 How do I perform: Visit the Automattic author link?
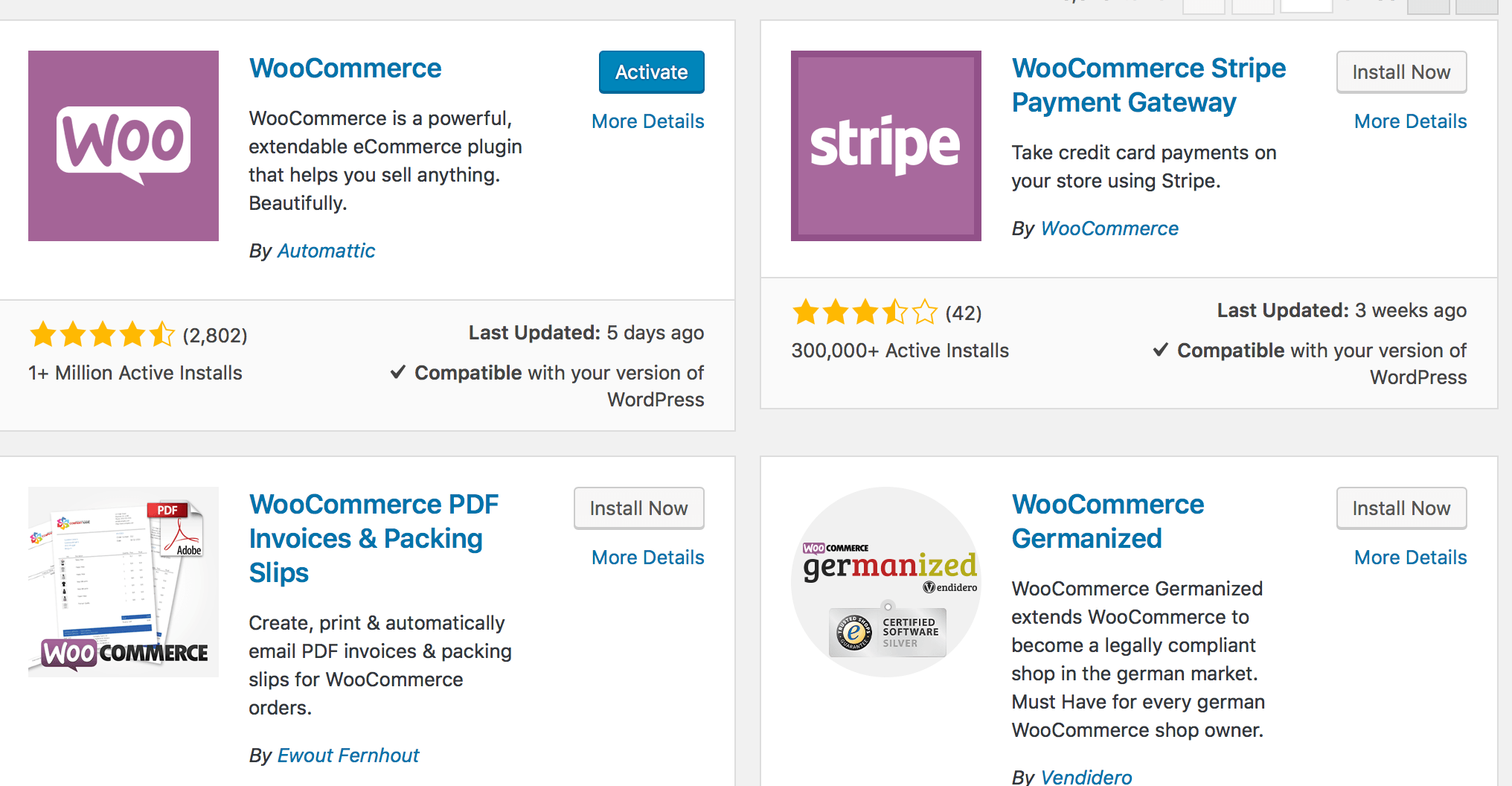(x=326, y=251)
